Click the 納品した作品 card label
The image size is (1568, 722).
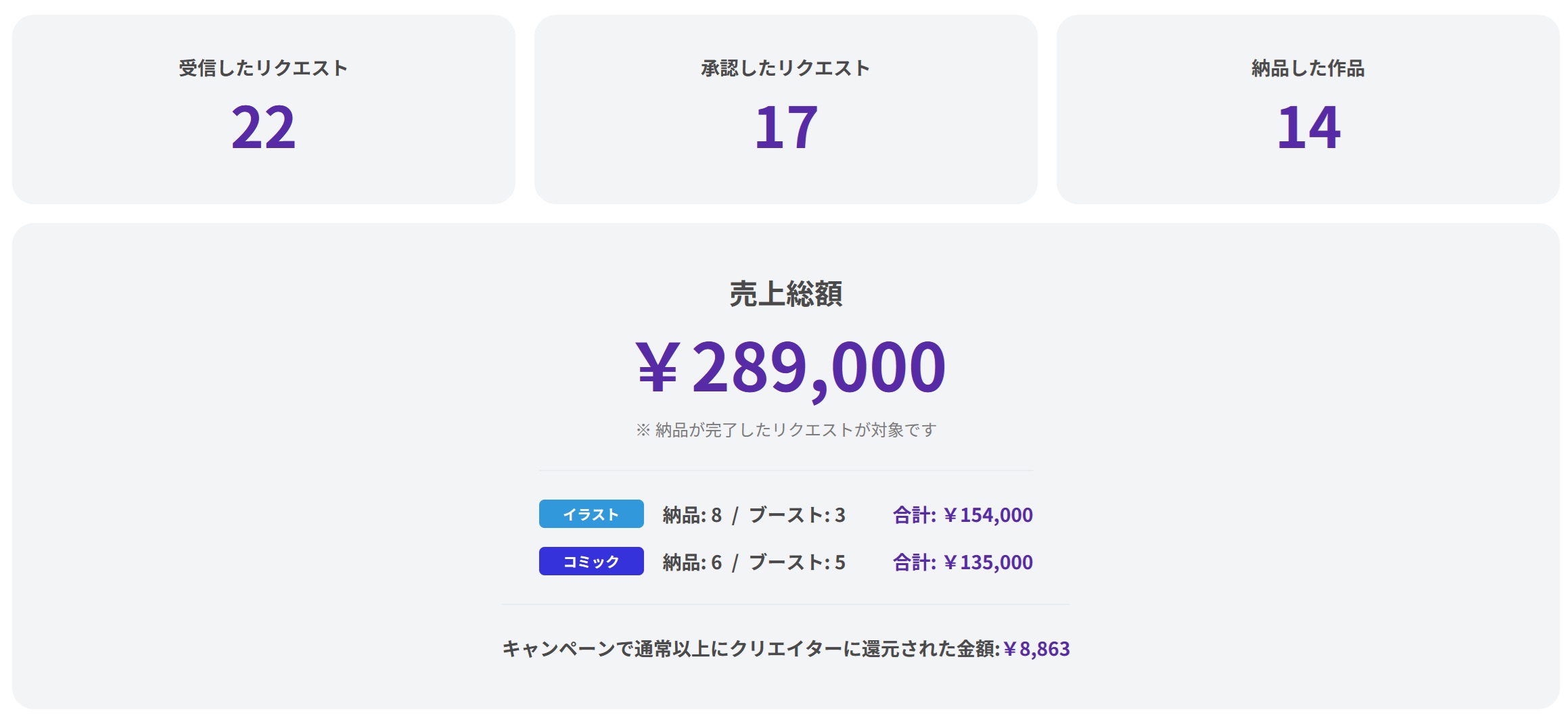point(1308,68)
